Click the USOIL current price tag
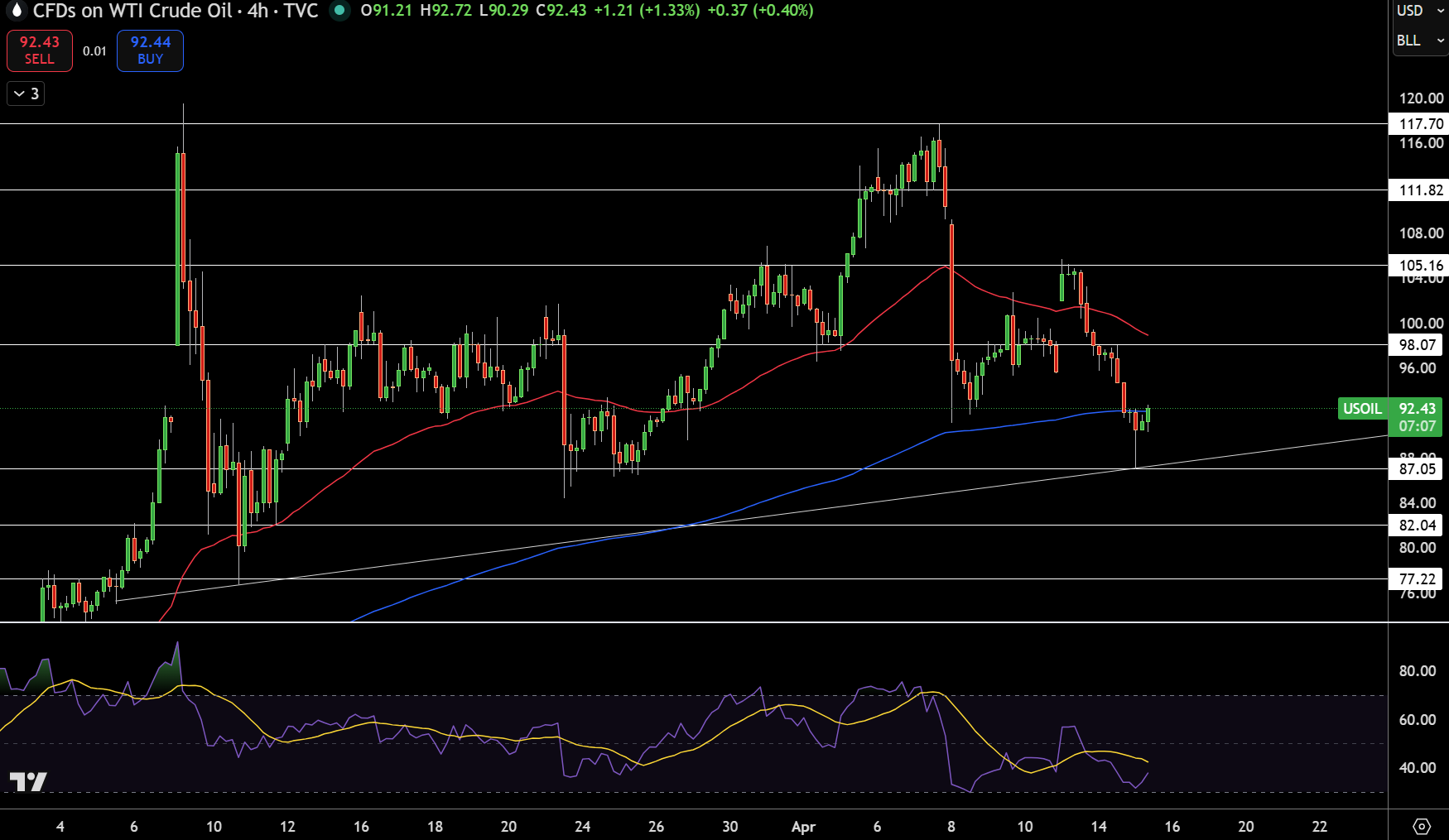Viewport: 1449px width, 840px height. 1362,409
